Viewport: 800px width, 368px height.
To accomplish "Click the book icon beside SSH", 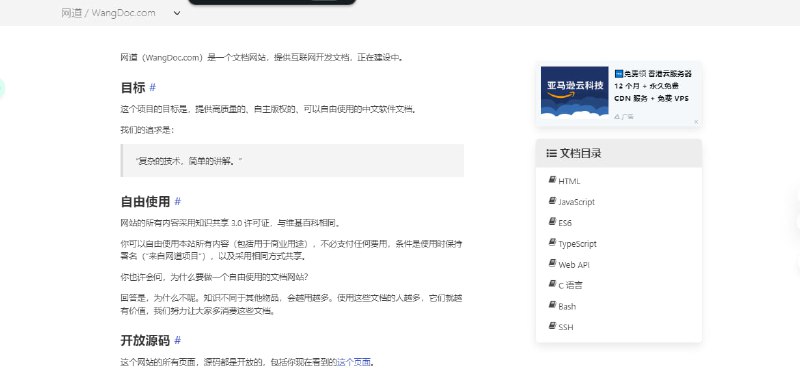I will click(552, 326).
